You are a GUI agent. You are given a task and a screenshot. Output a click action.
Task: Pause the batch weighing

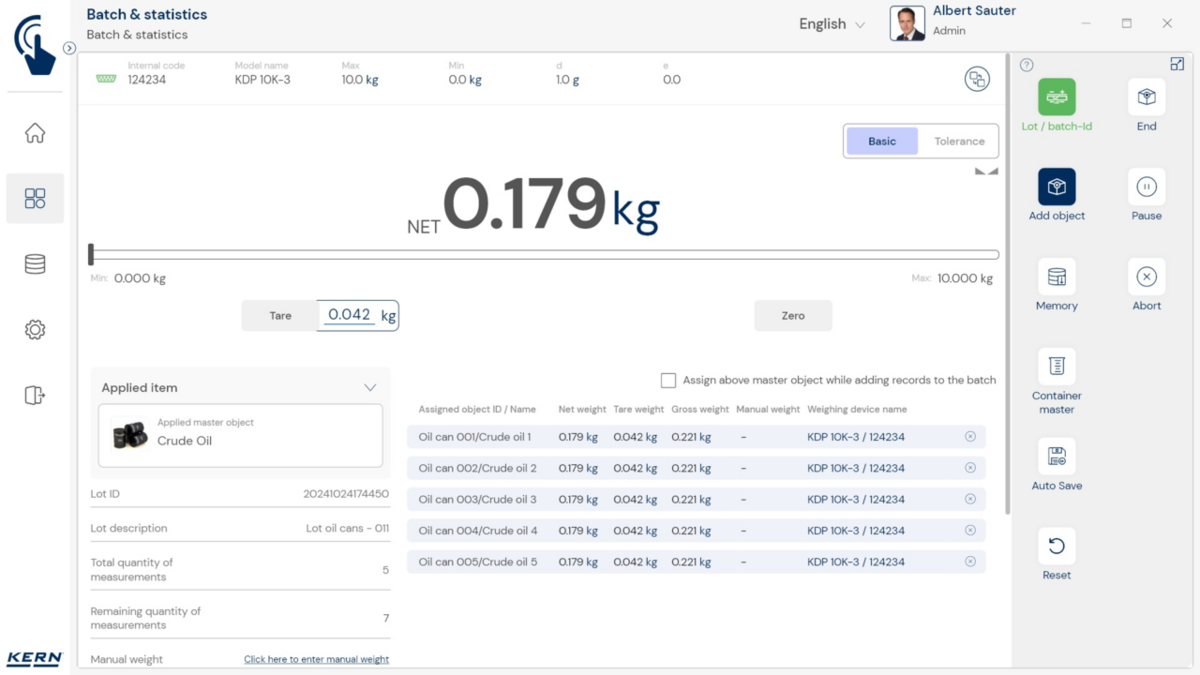point(1146,187)
